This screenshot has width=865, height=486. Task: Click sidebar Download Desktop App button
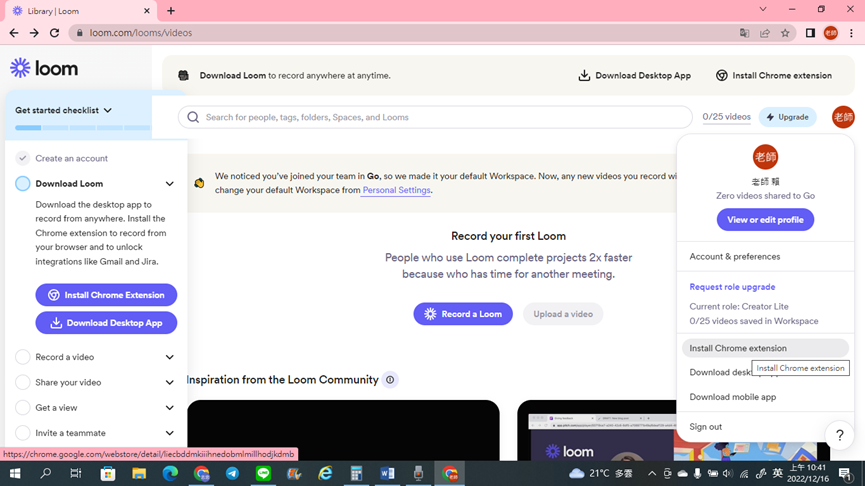(x=106, y=323)
